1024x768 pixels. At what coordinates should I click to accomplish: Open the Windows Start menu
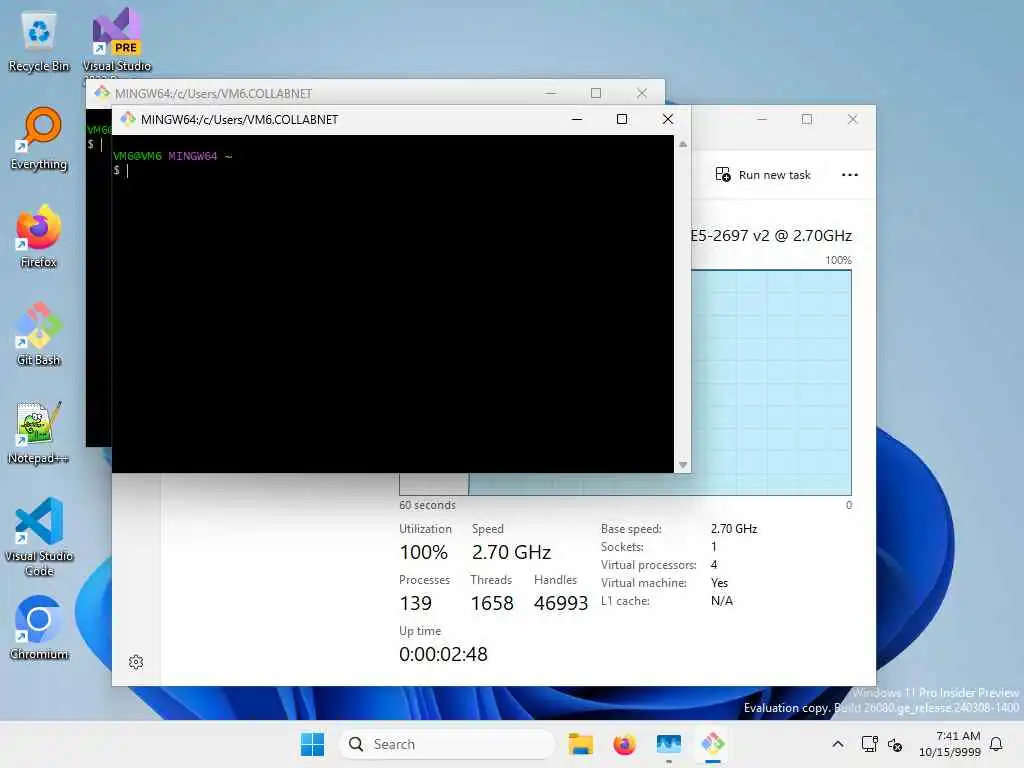(312, 744)
